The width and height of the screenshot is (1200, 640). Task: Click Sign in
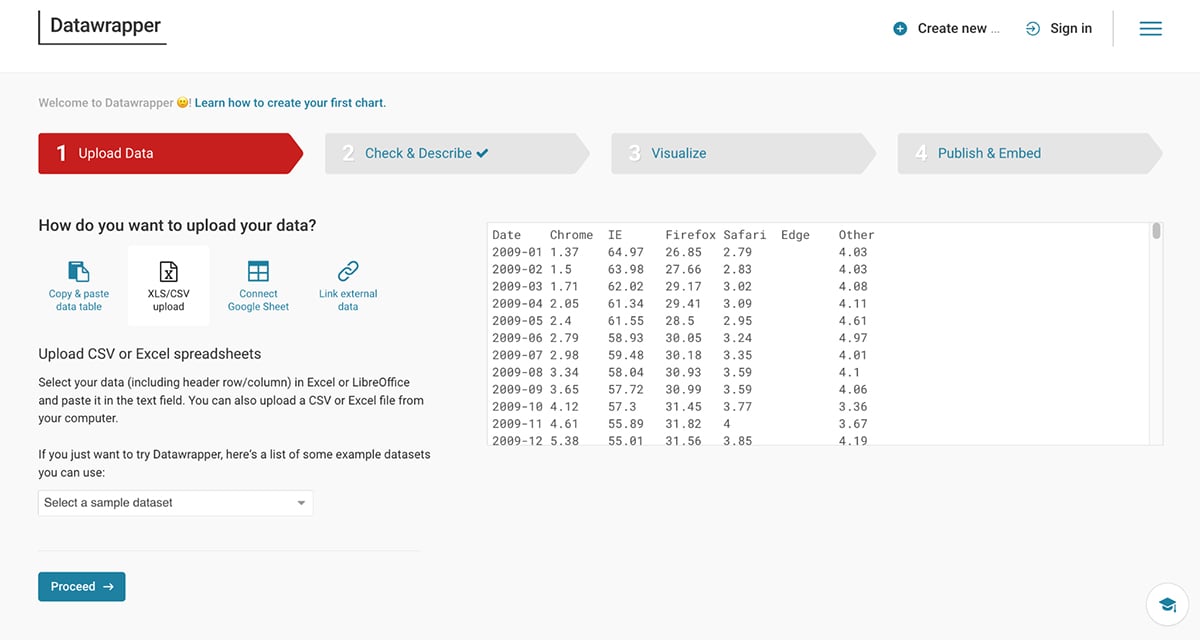coord(1070,28)
